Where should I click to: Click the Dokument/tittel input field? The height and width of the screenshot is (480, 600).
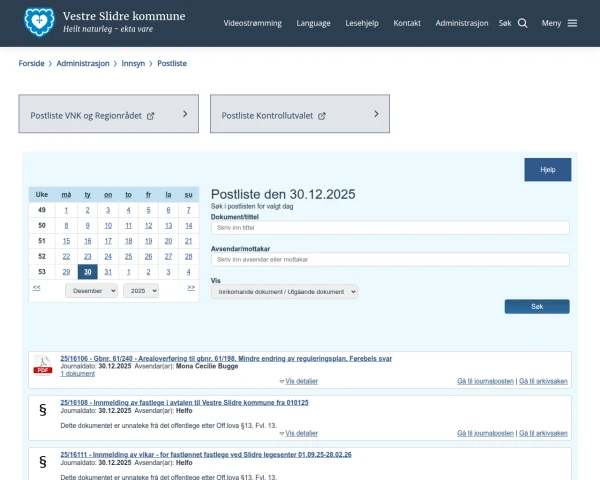pyautogui.click(x=390, y=227)
